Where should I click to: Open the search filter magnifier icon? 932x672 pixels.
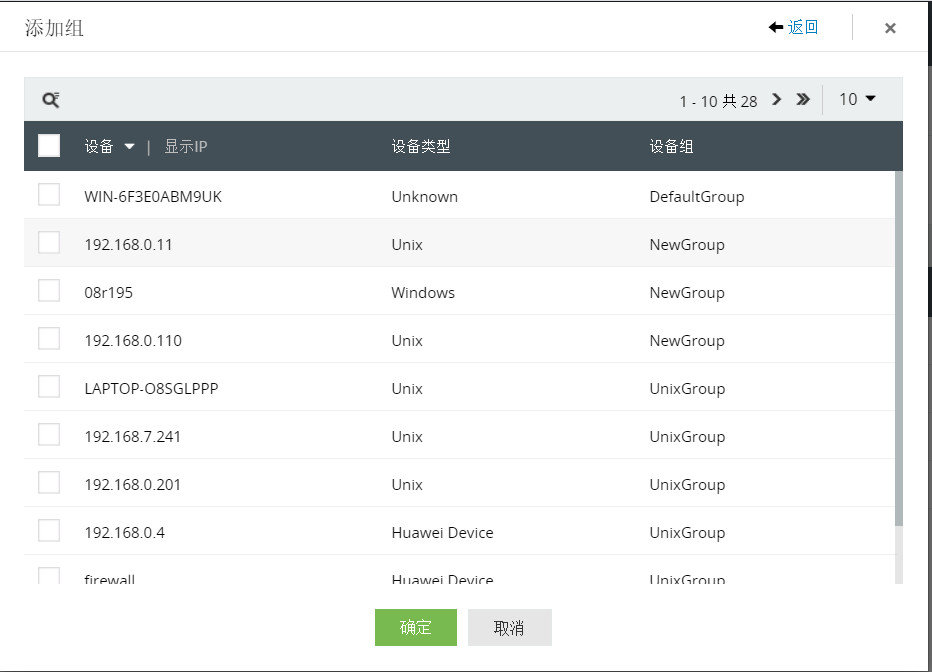coord(50,100)
